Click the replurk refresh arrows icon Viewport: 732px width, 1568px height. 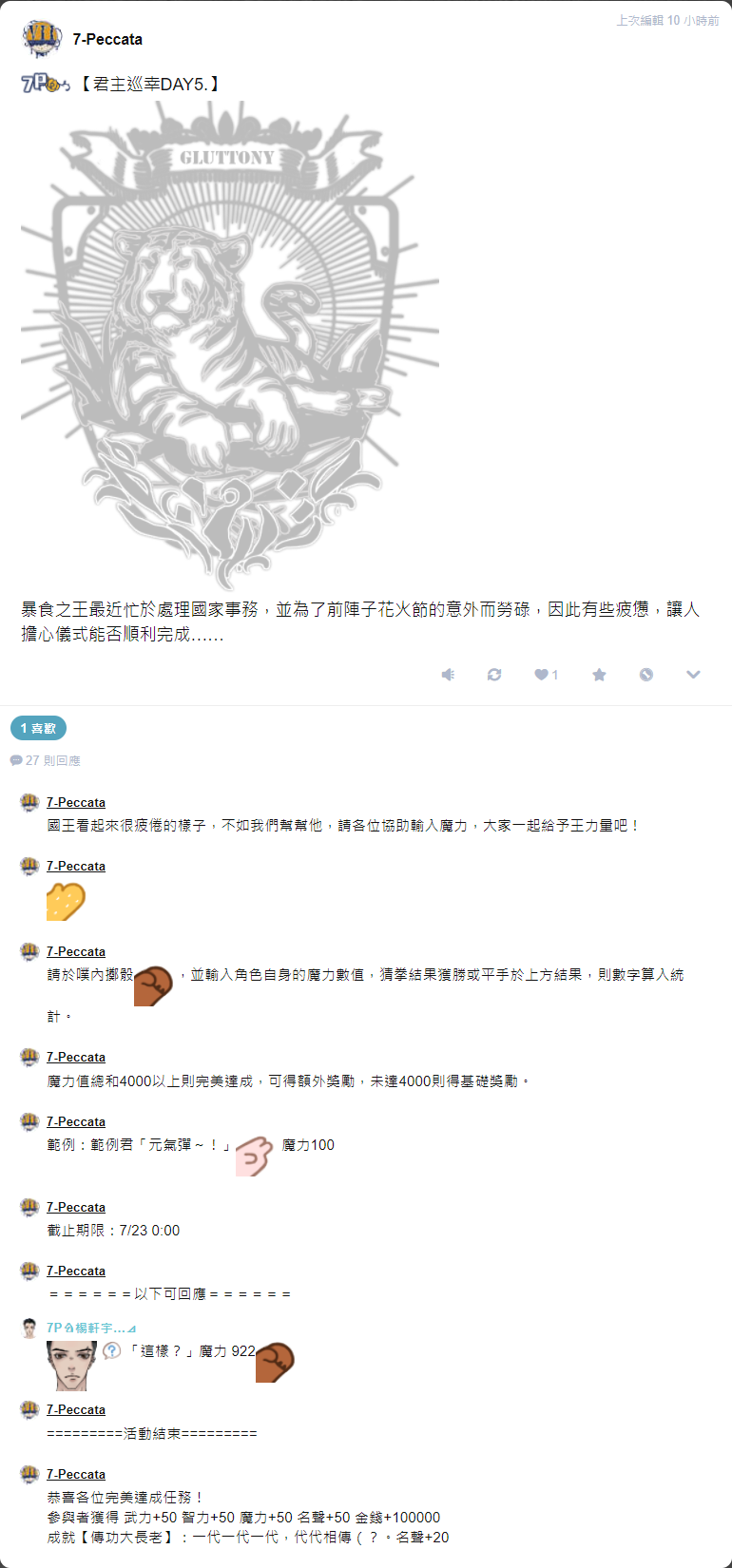click(x=494, y=675)
